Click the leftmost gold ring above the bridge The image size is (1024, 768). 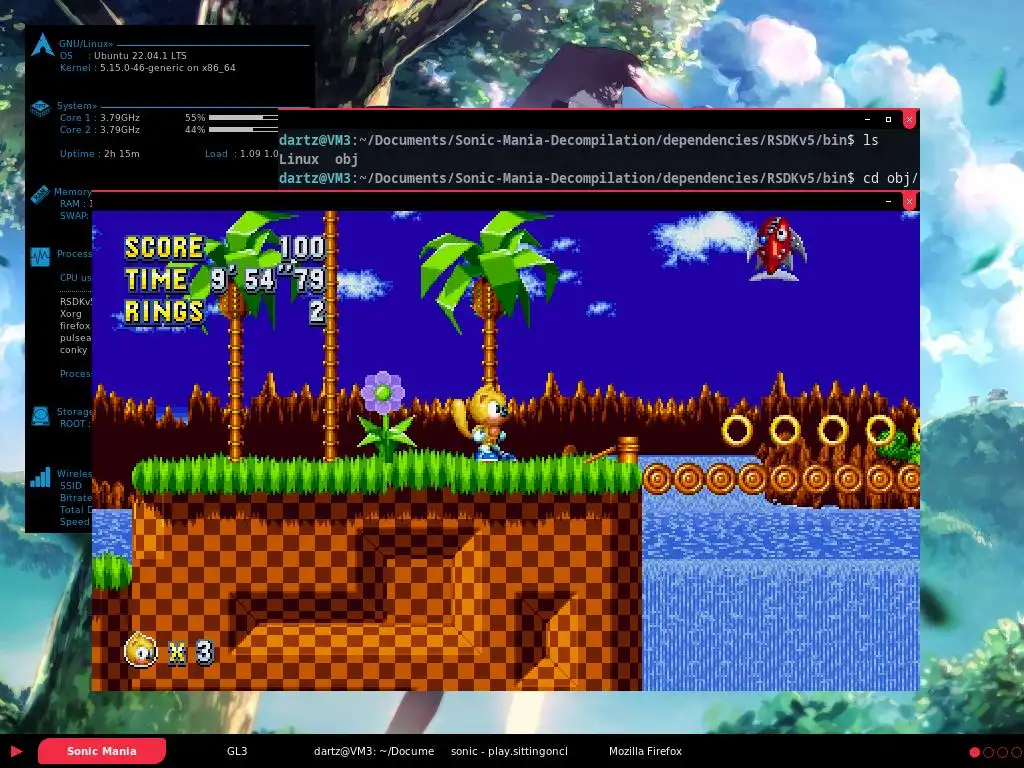click(x=737, y=430)
